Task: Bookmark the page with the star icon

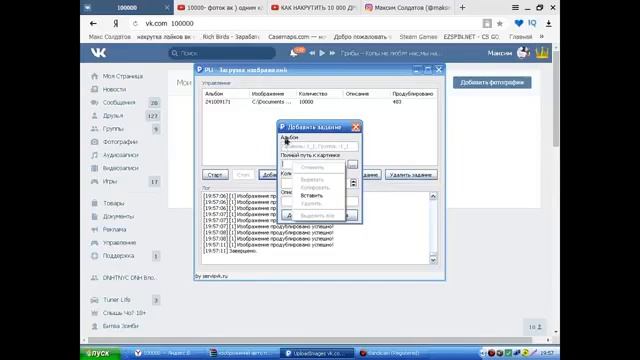Action: (x=500, y=24)
